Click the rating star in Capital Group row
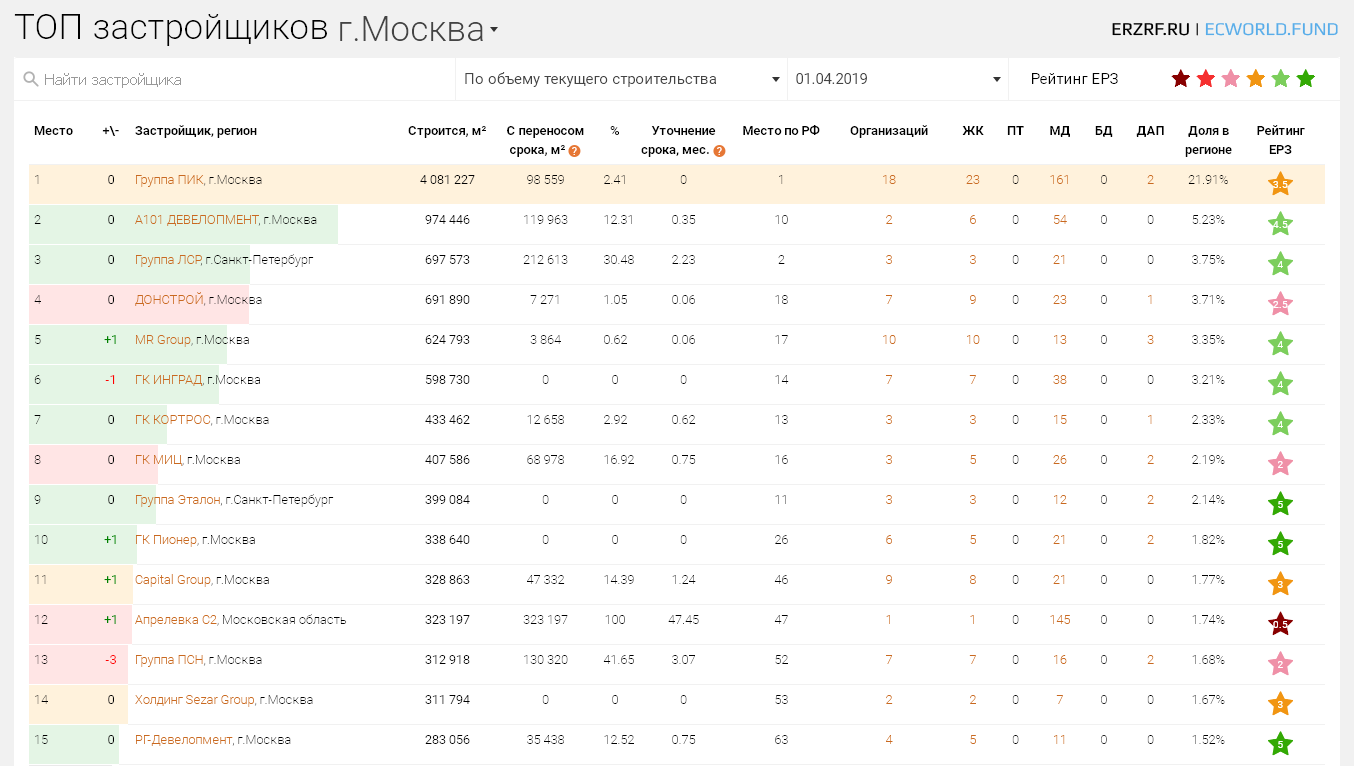This screenshot has height=766, width=1354. pos(1281,584)
